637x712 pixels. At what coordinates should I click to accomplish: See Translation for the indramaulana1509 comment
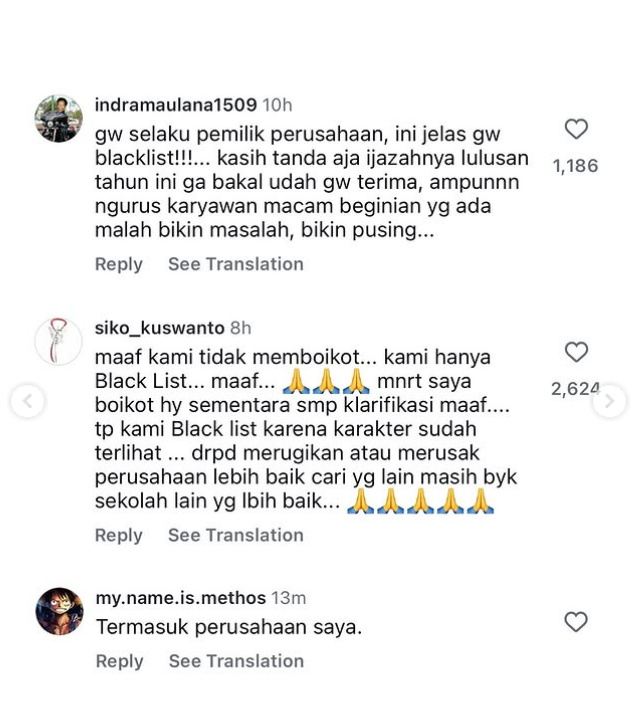click(236, 264)
